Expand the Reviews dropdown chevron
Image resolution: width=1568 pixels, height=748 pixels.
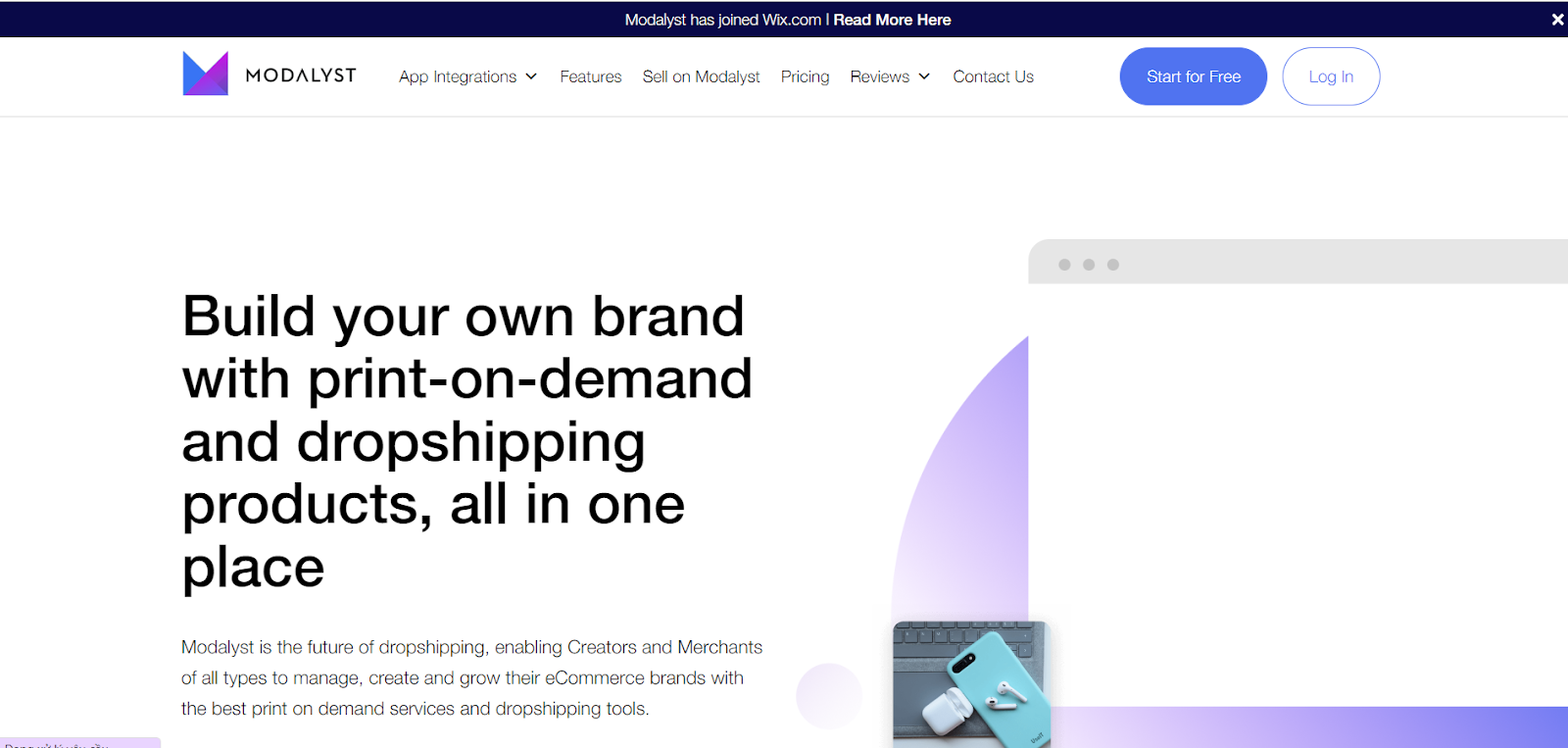pyautogui.click(x=924, y=76)
